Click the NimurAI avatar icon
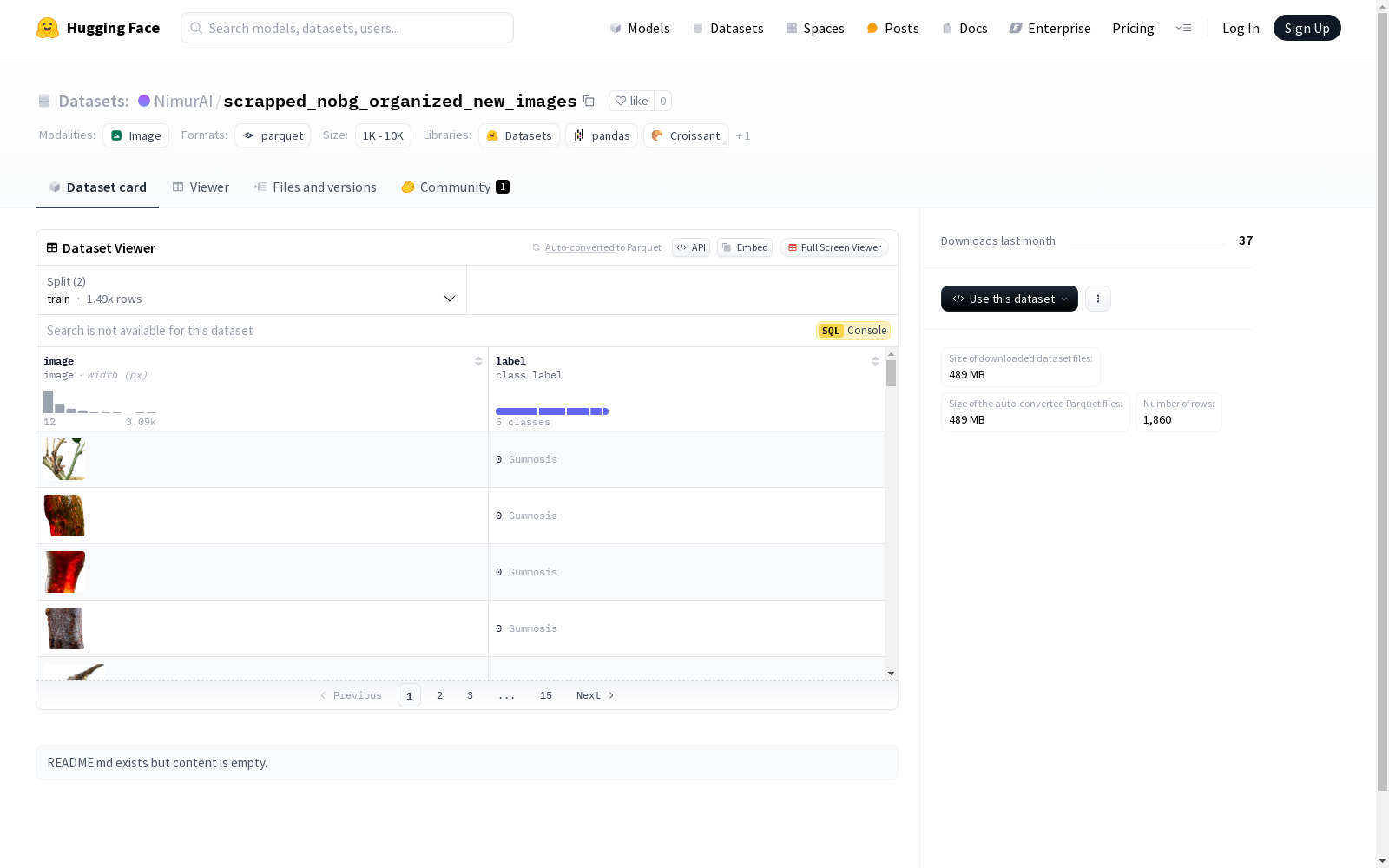1389x868 pixels. (144, 101)
